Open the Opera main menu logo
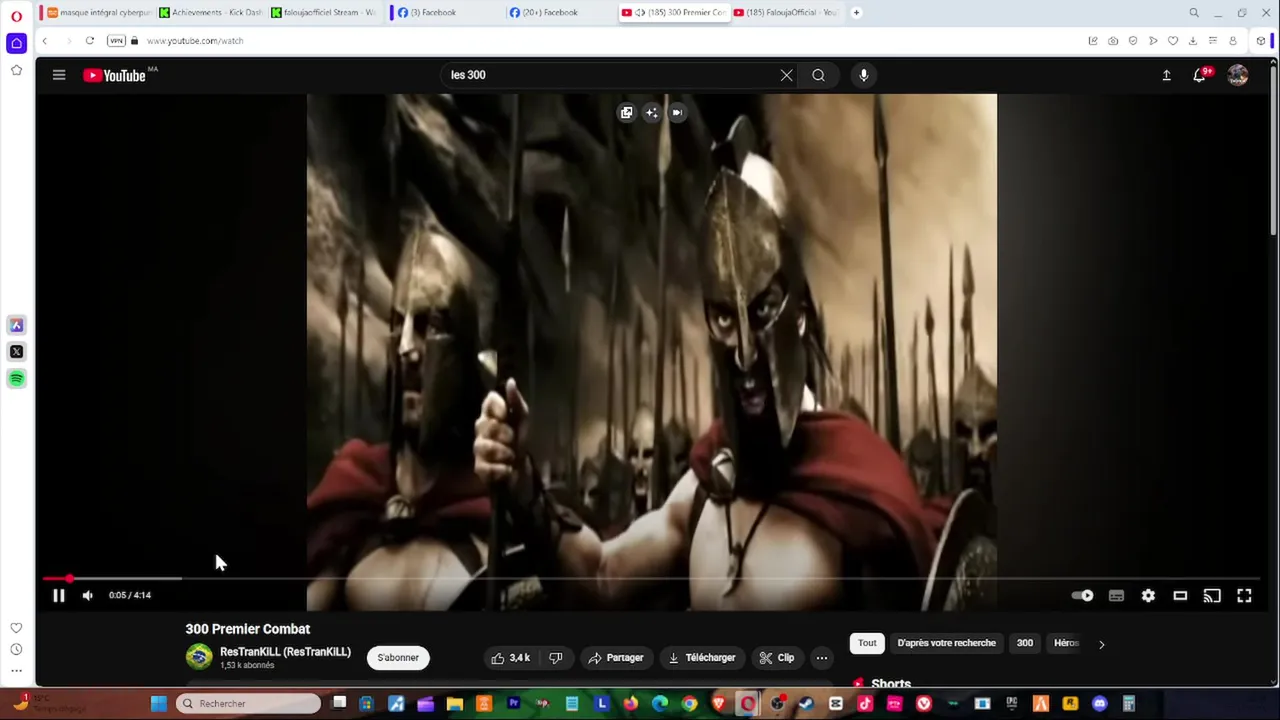 [16, 15]
